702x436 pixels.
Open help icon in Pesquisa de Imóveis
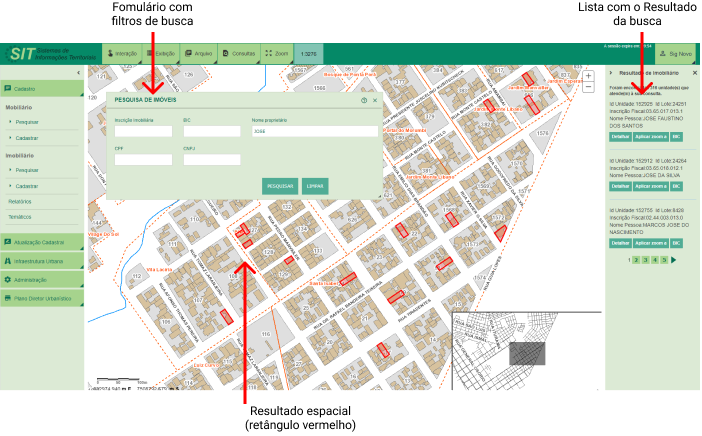click(x=364, y=100)
